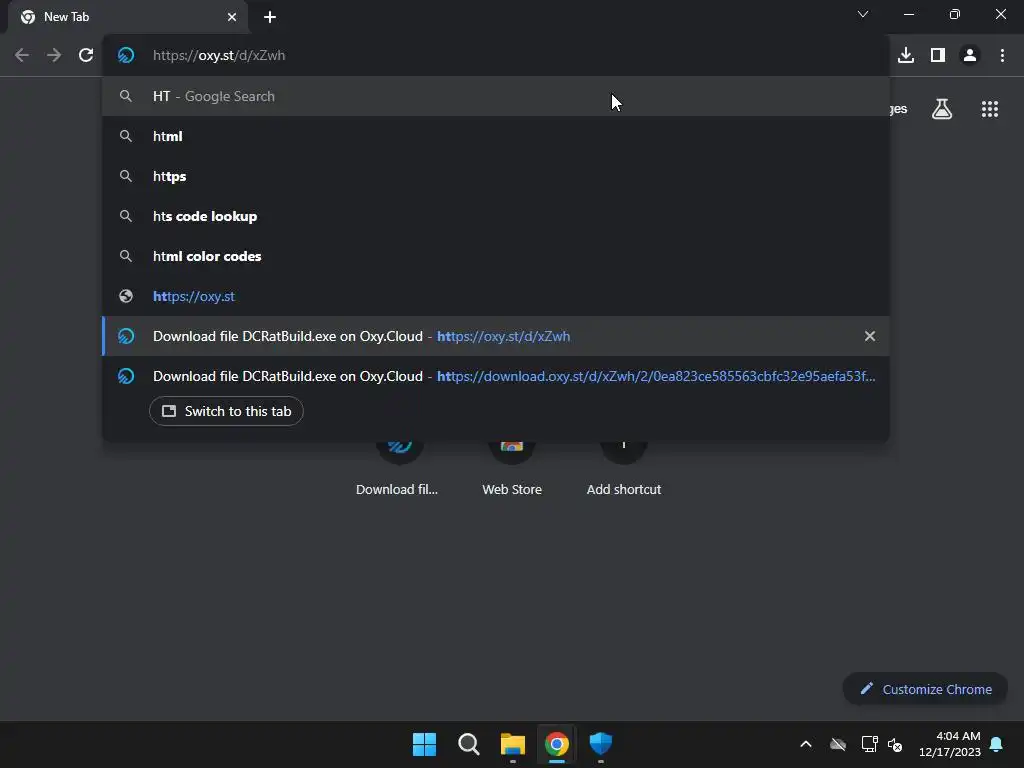Click the Chrome taskbar icon
The image size is (1024, 768).
coord(556,744)
